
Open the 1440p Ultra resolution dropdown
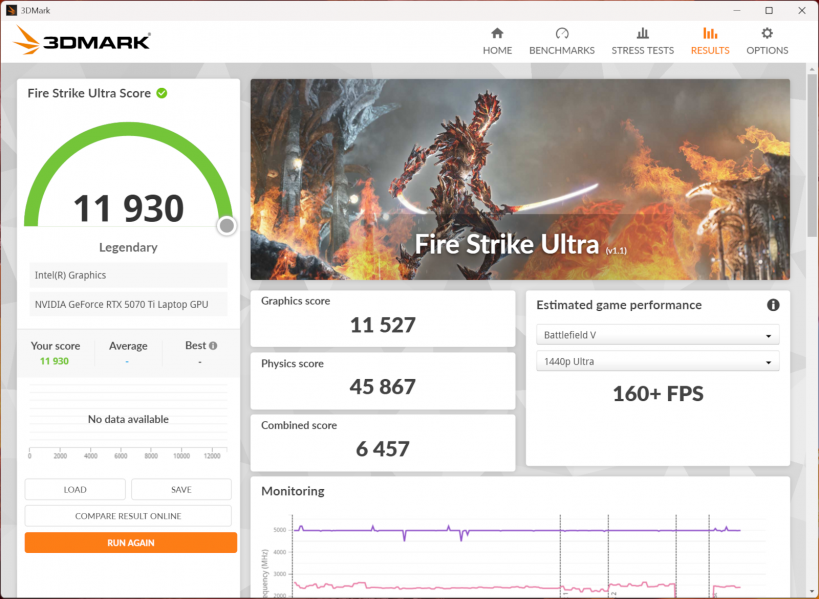pyautogui.click(x=657, y=362)
